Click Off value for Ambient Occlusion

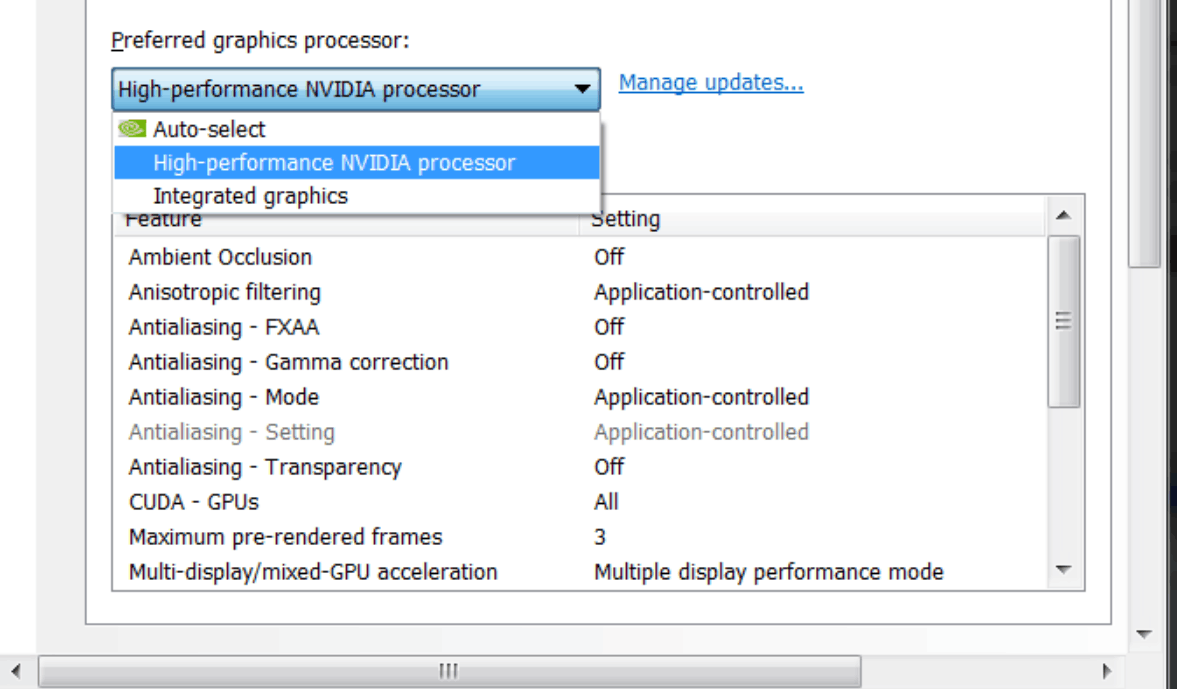tap(609, 257)
